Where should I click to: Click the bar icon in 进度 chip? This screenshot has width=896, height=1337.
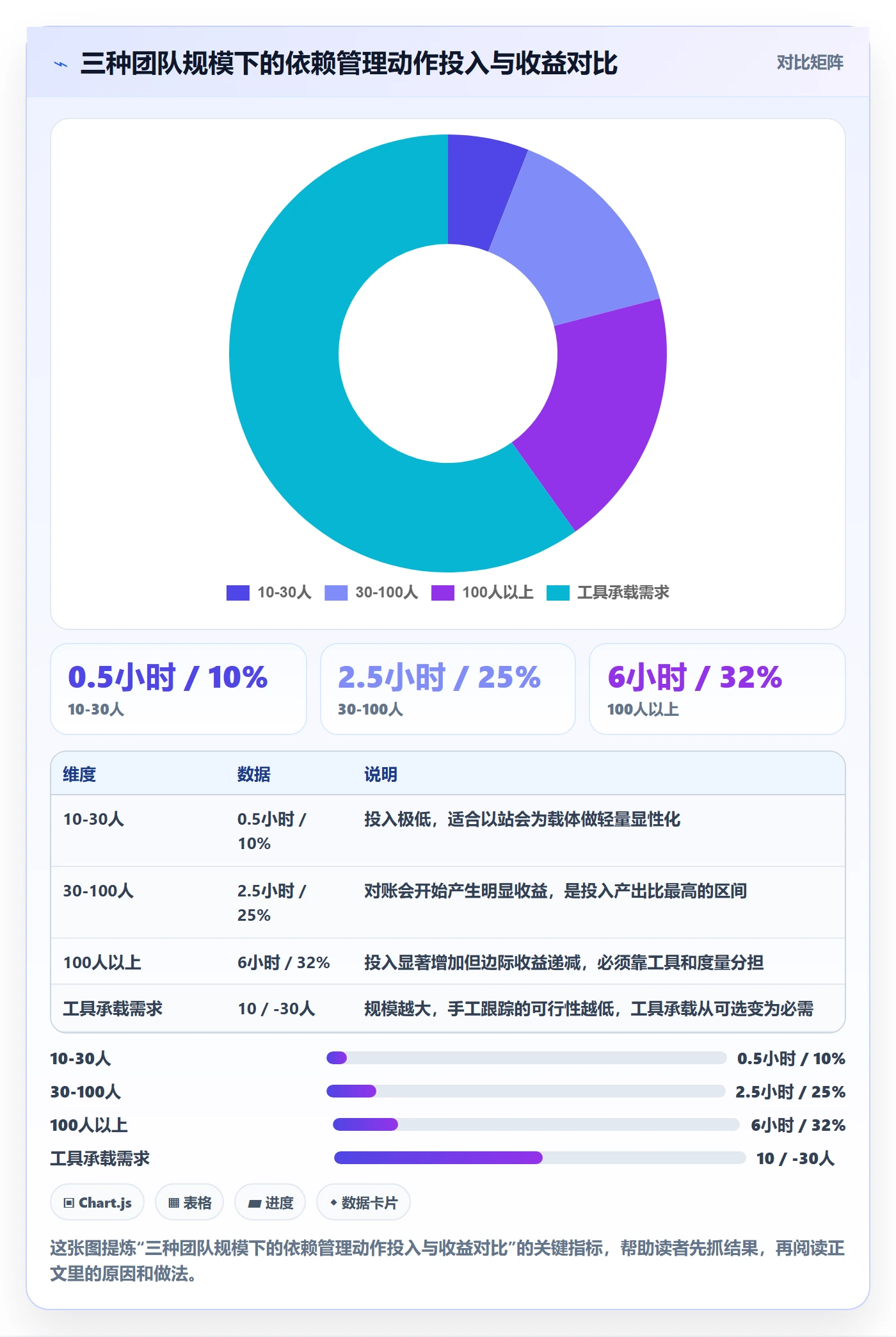click(x=255, y=1204)
